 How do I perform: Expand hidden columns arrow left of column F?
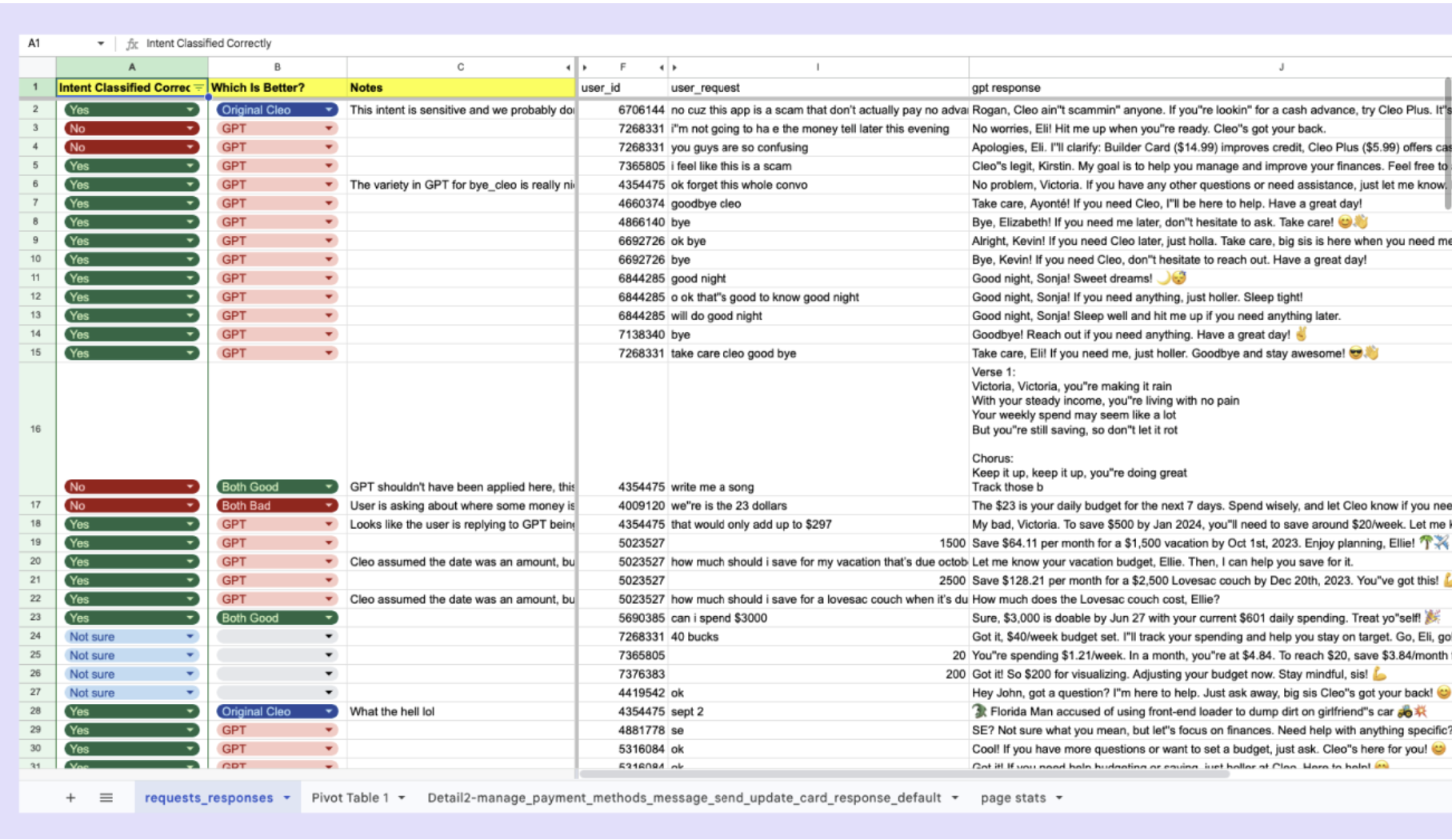click(x=585, y=68)
